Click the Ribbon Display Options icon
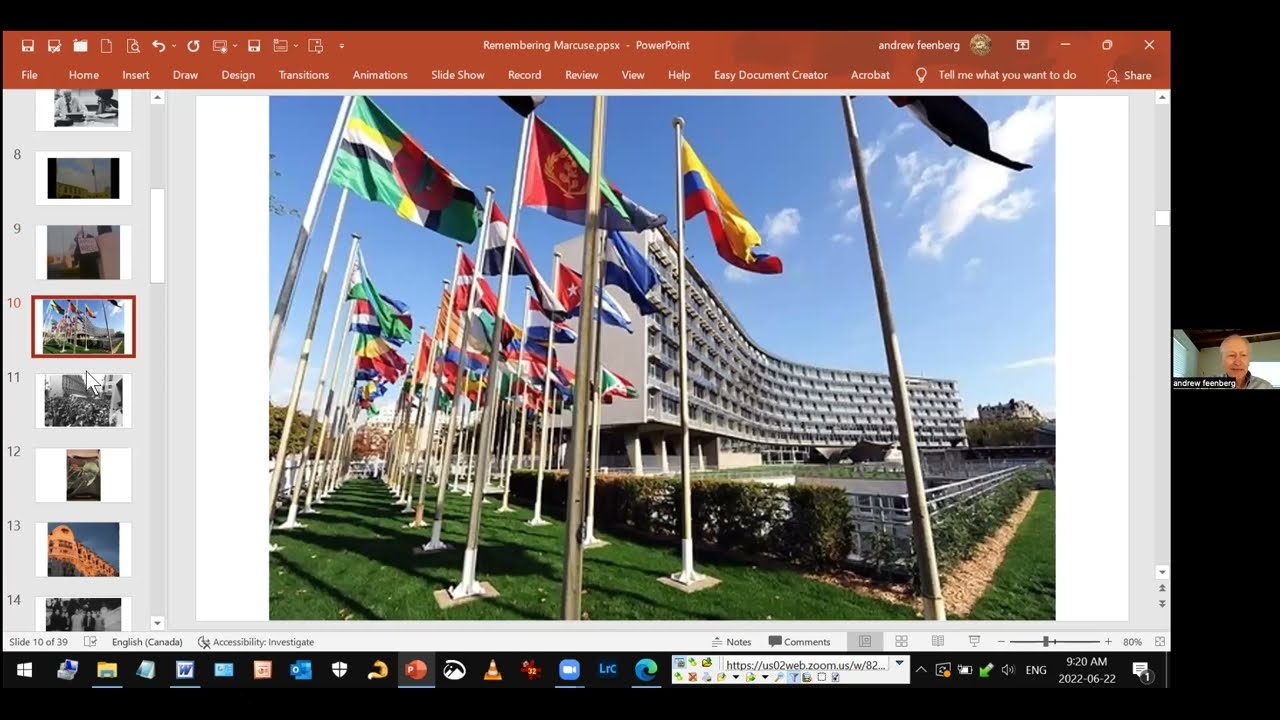The height and width of the screenshot is (720, 1280). coord(1023,45)
